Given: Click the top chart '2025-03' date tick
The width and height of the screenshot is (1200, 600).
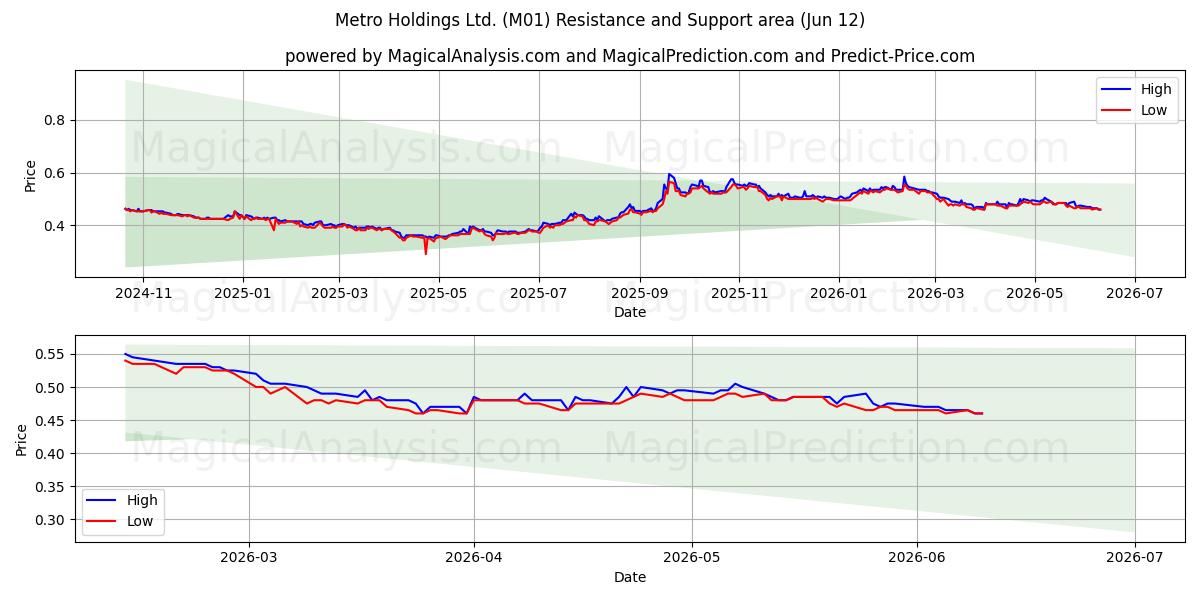Looking at the screenshot, I should tap(339, 293).
